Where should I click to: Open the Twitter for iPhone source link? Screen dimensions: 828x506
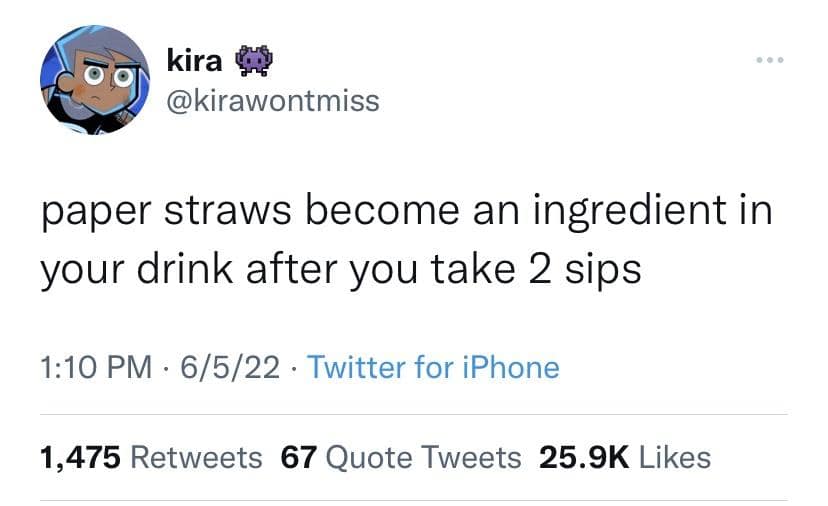point(432,368)
